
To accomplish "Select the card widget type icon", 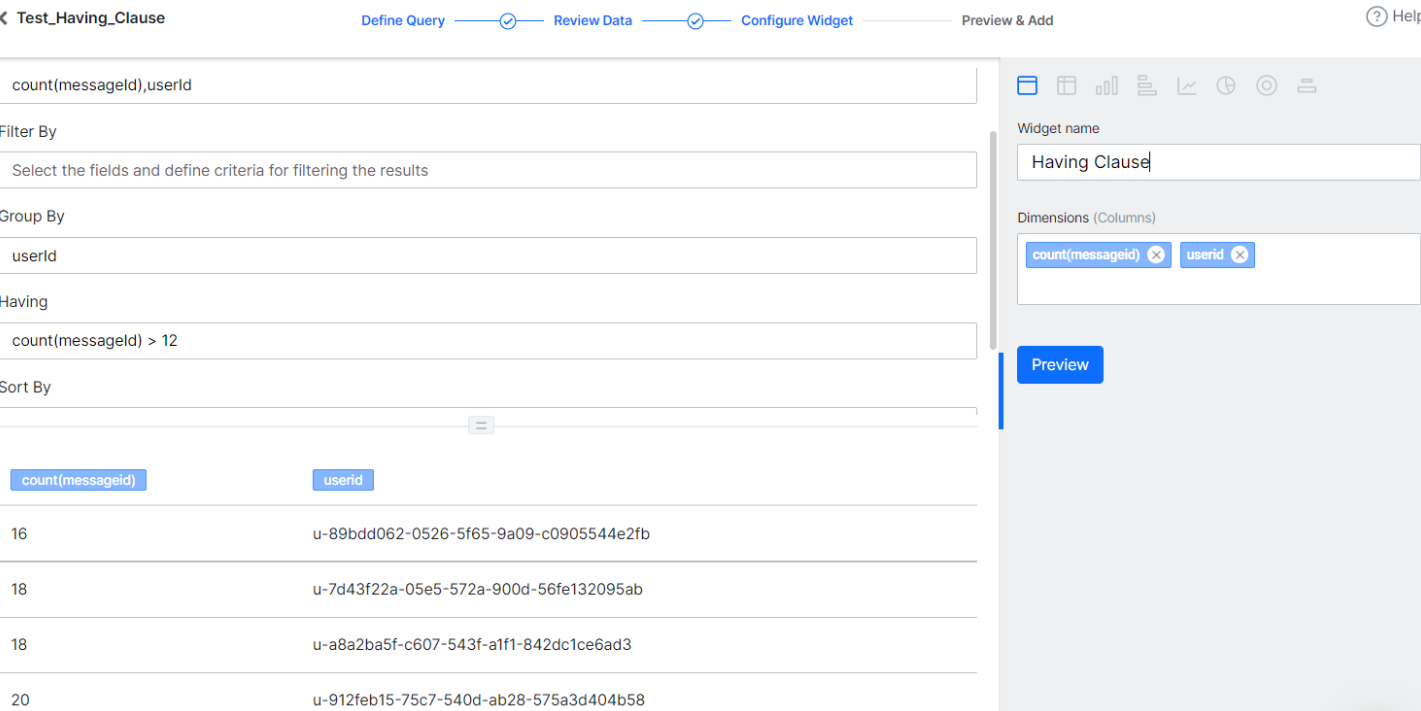I will 1027,85.
